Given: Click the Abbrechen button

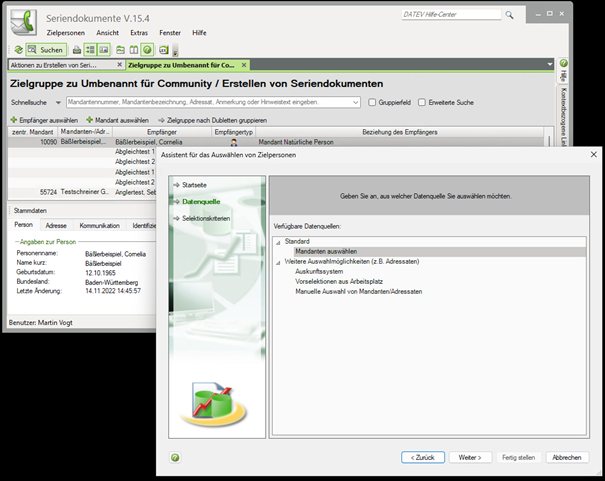Looking at the screenshot, I should tap(566, 457).
